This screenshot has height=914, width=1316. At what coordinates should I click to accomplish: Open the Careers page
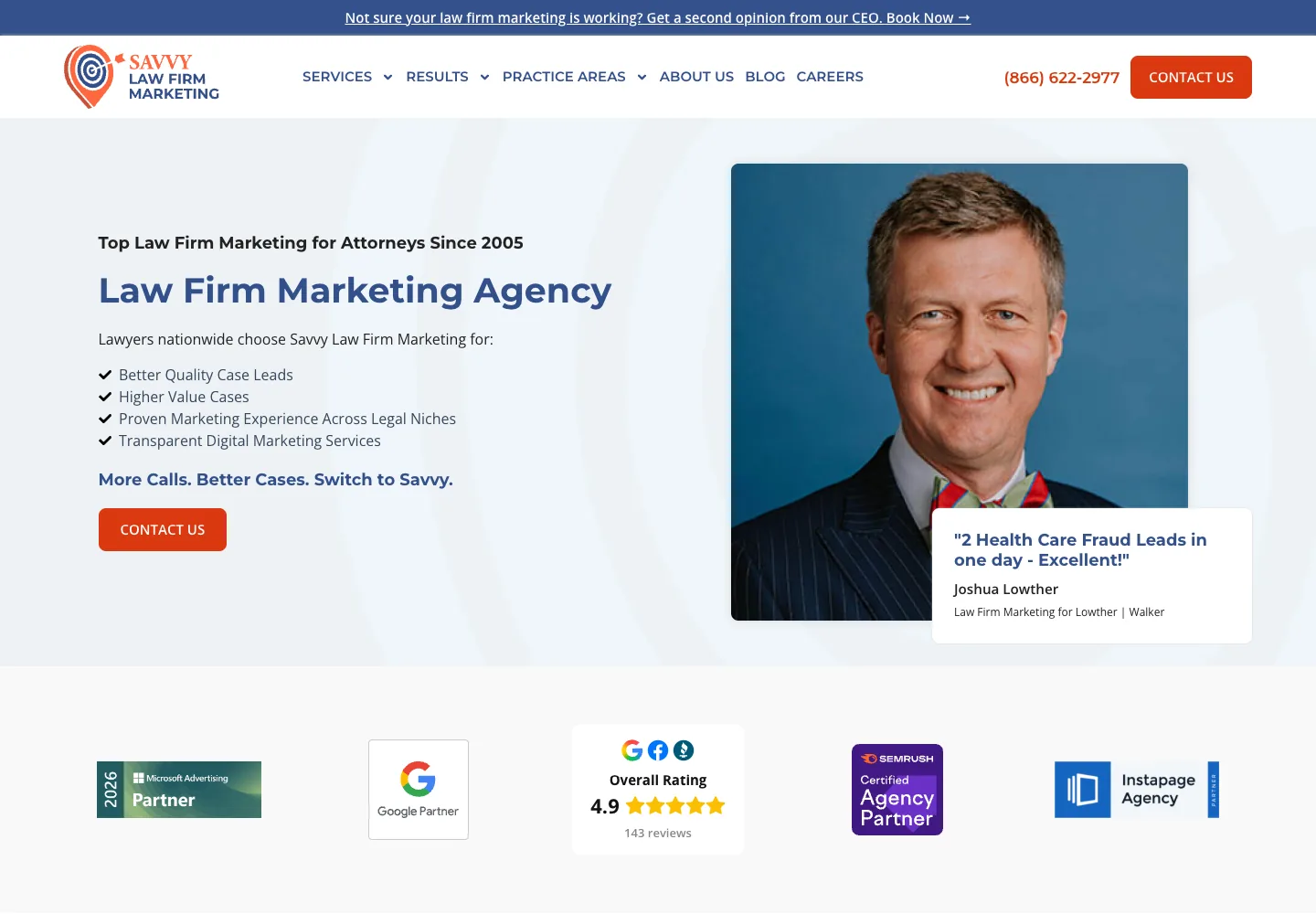[830, 77]
